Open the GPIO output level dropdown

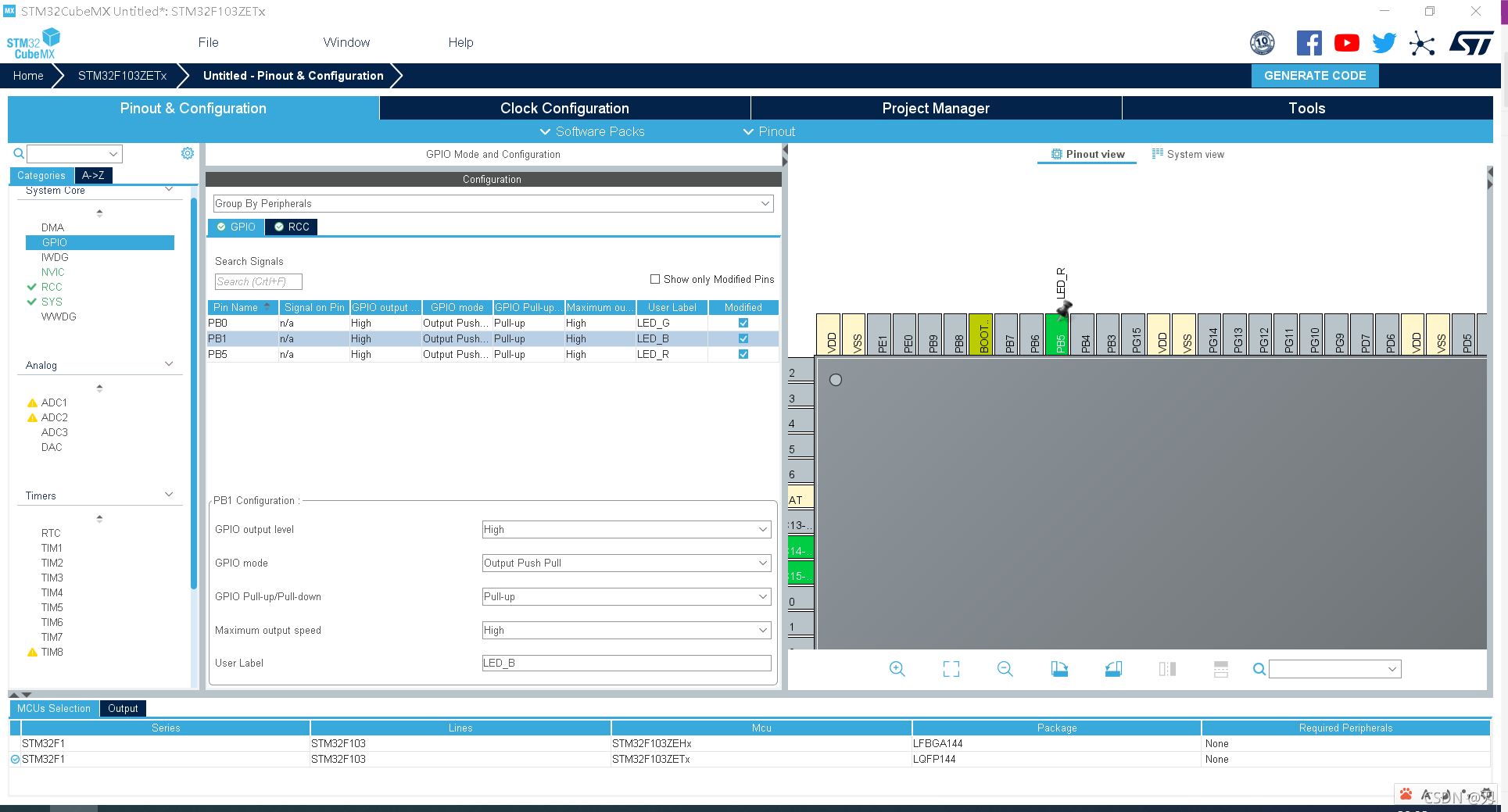626,529
